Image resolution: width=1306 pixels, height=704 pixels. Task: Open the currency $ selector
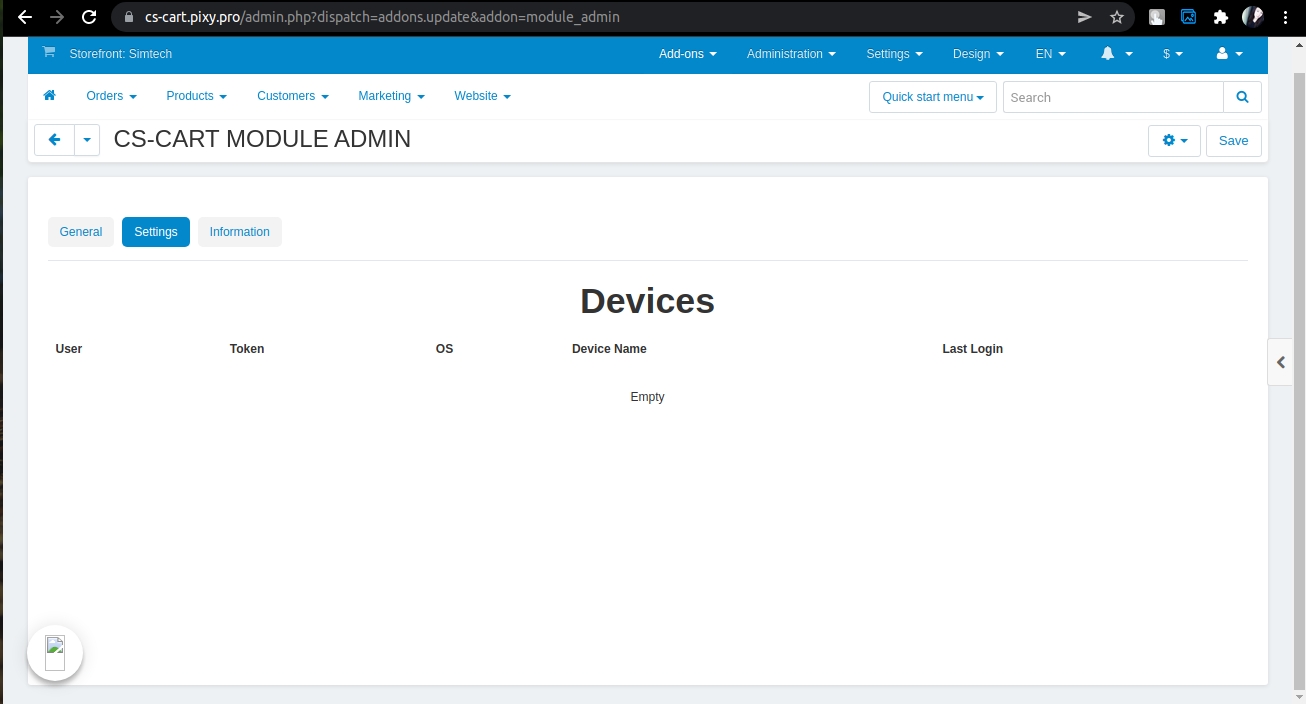pos(1172,54)
